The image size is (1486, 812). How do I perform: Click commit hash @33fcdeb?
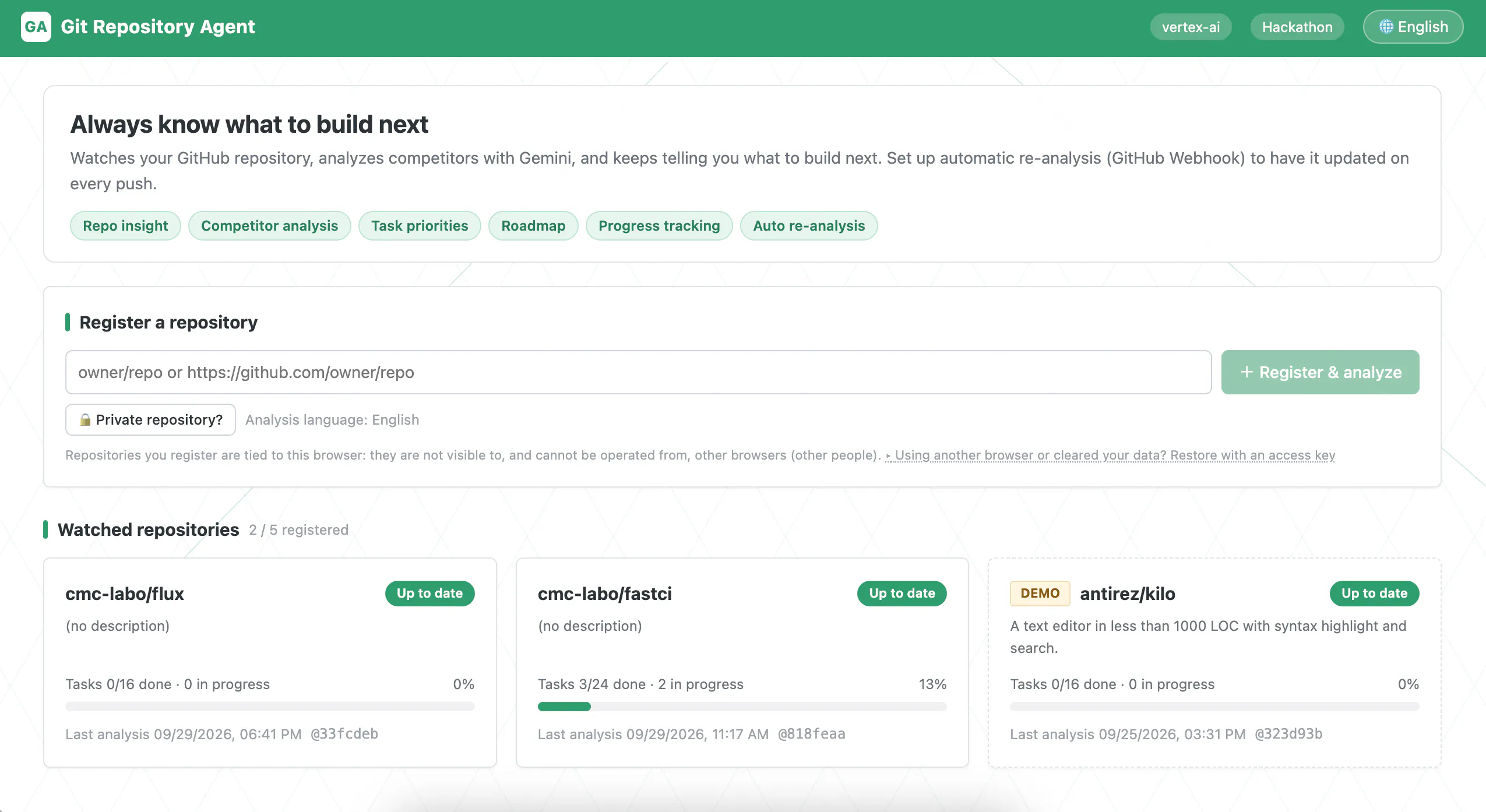[x=344, y=734]
